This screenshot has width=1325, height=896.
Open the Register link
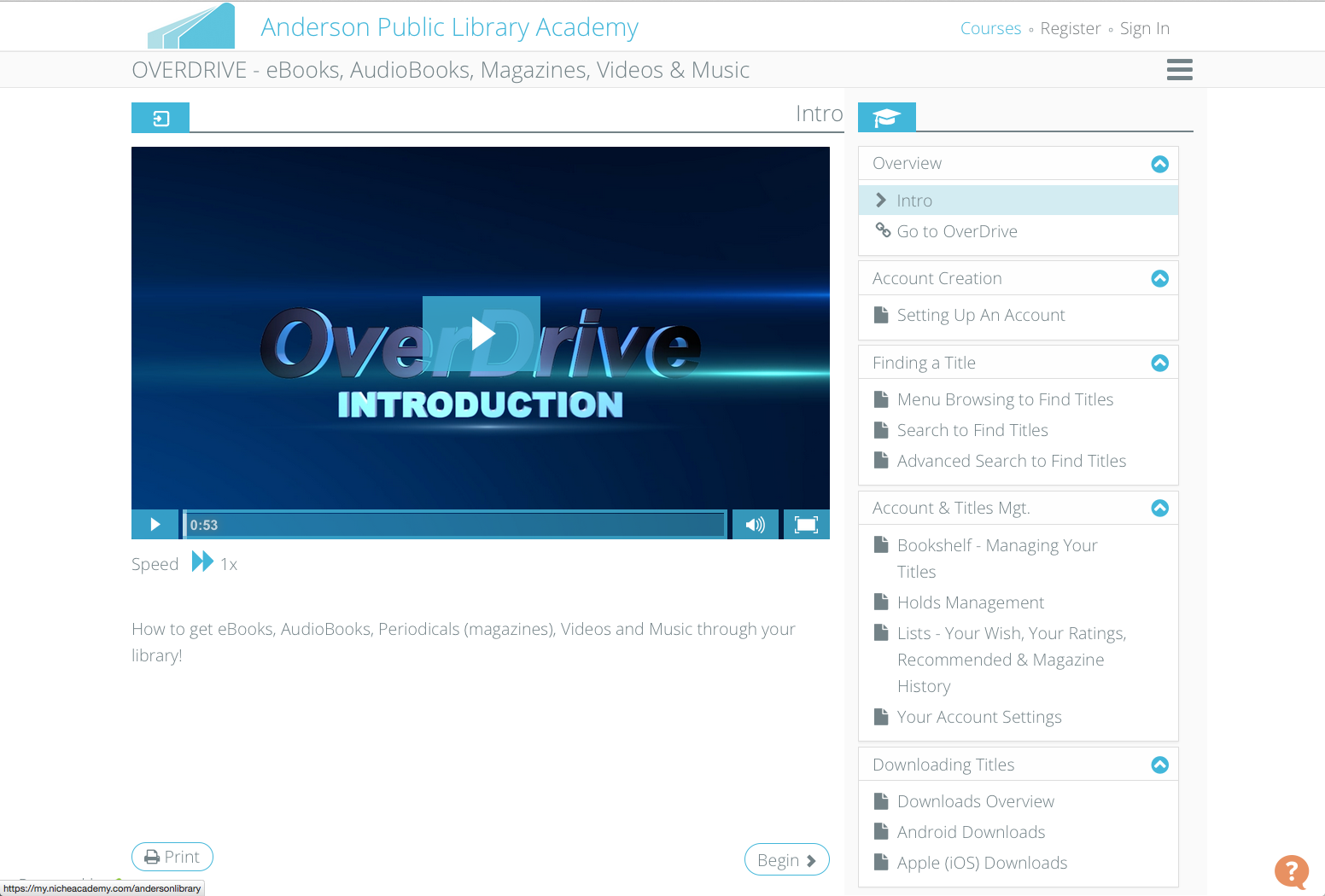1070,28
